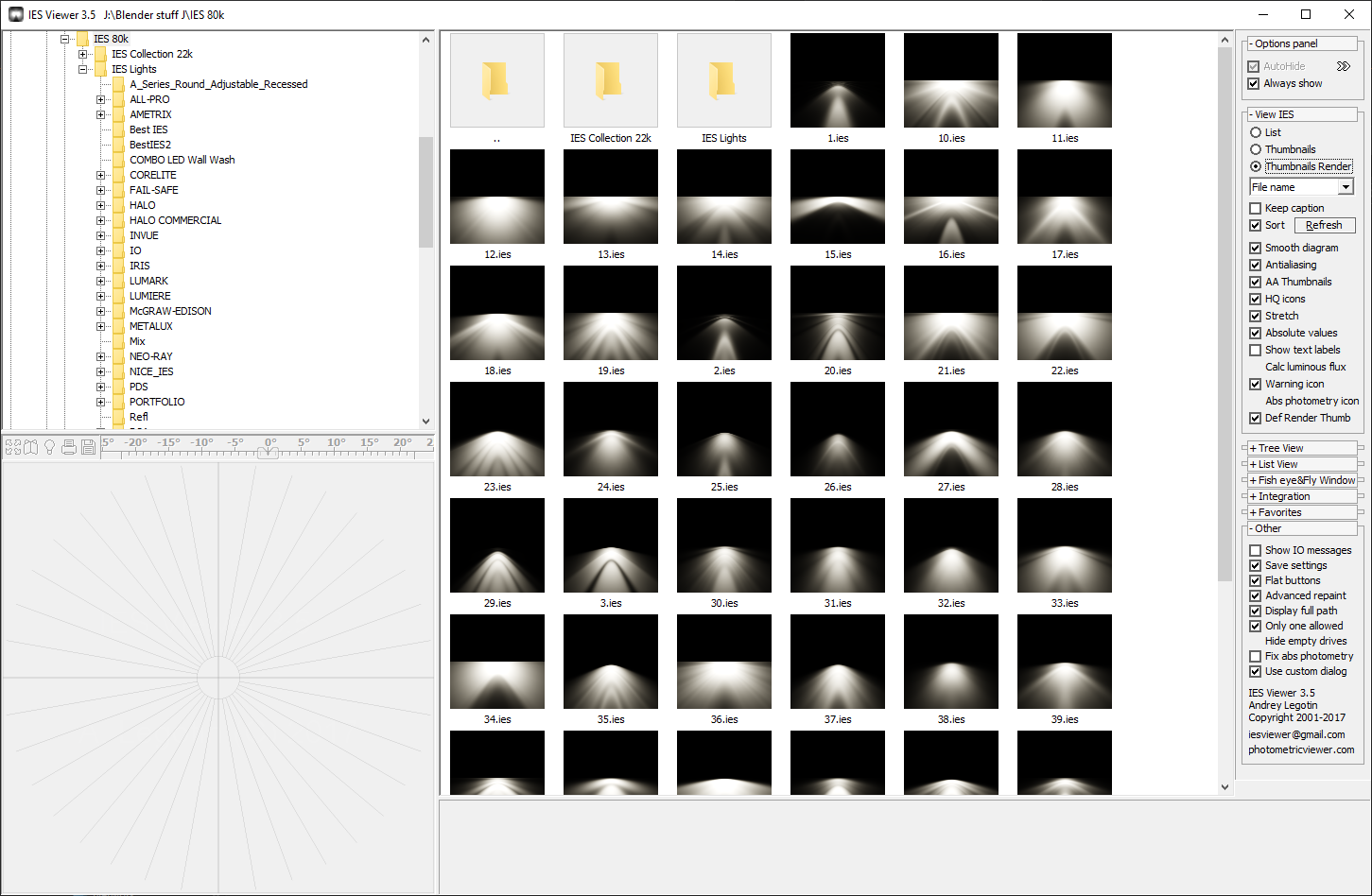Select the 15.ies thumbnail
This screenshot has width=1372, height=896.
coord(838,197)
